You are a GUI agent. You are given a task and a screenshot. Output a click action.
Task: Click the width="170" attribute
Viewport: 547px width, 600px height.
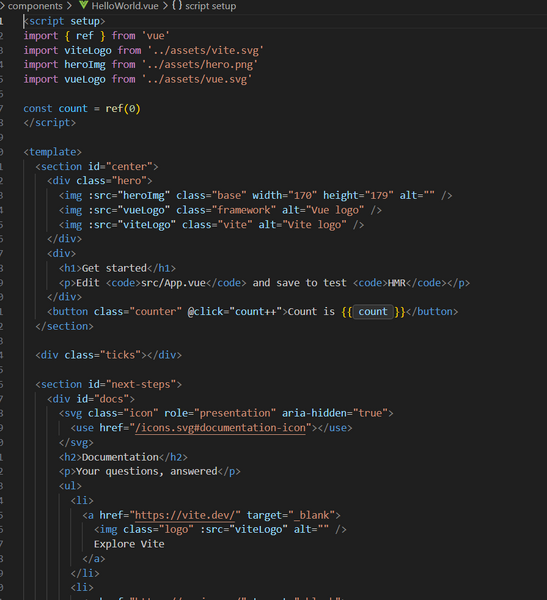click(x=284, y=195)
